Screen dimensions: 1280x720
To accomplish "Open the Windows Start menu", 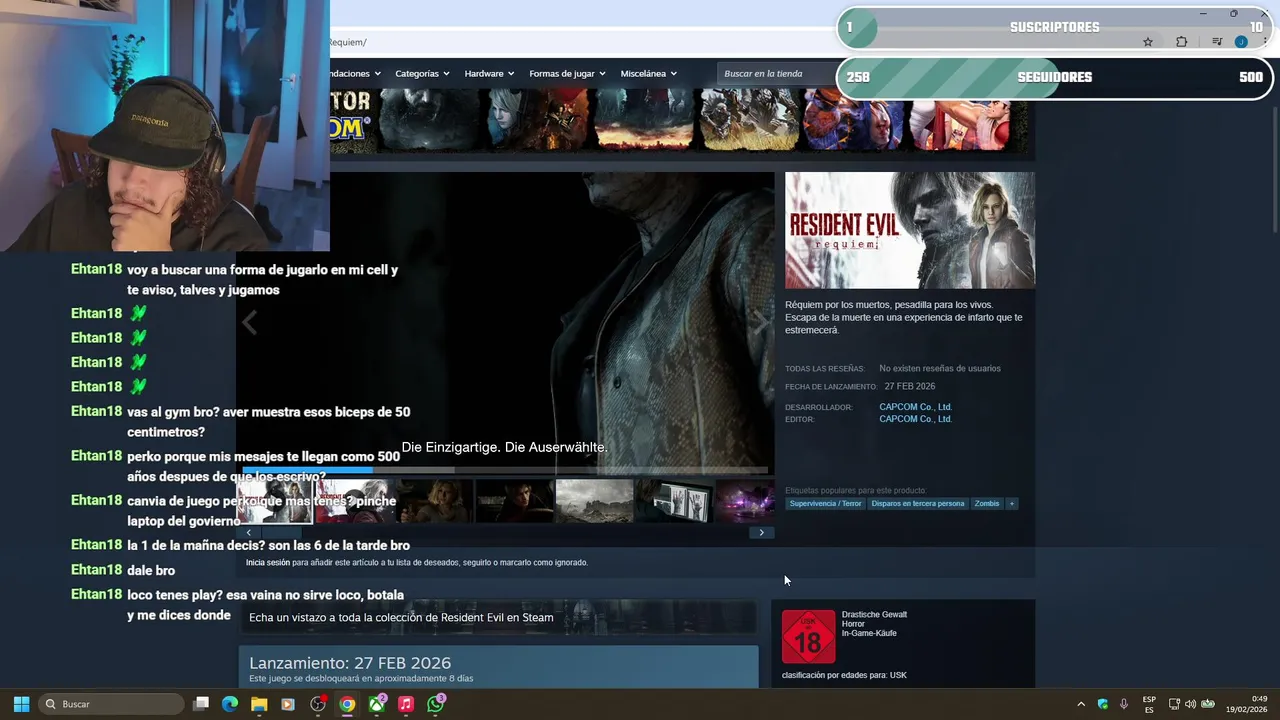I will (x=21, y=704).
